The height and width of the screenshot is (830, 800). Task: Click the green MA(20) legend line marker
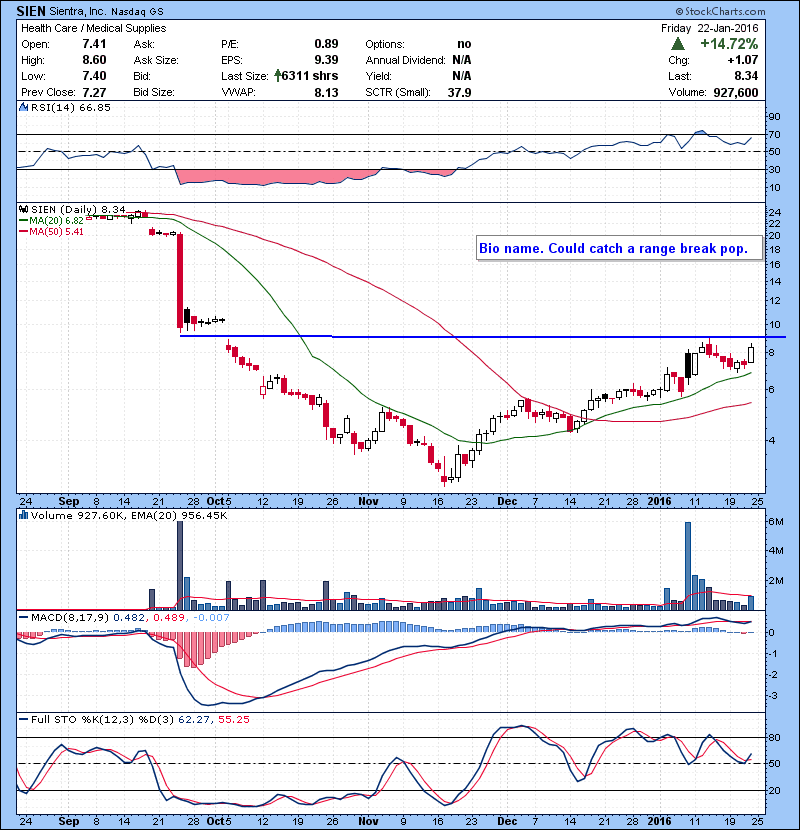(x=23, y=221)
